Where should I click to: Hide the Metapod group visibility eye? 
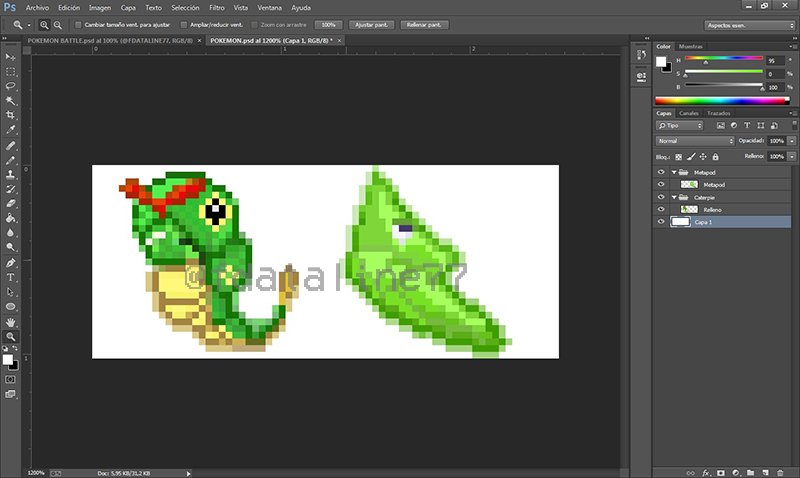661,172
